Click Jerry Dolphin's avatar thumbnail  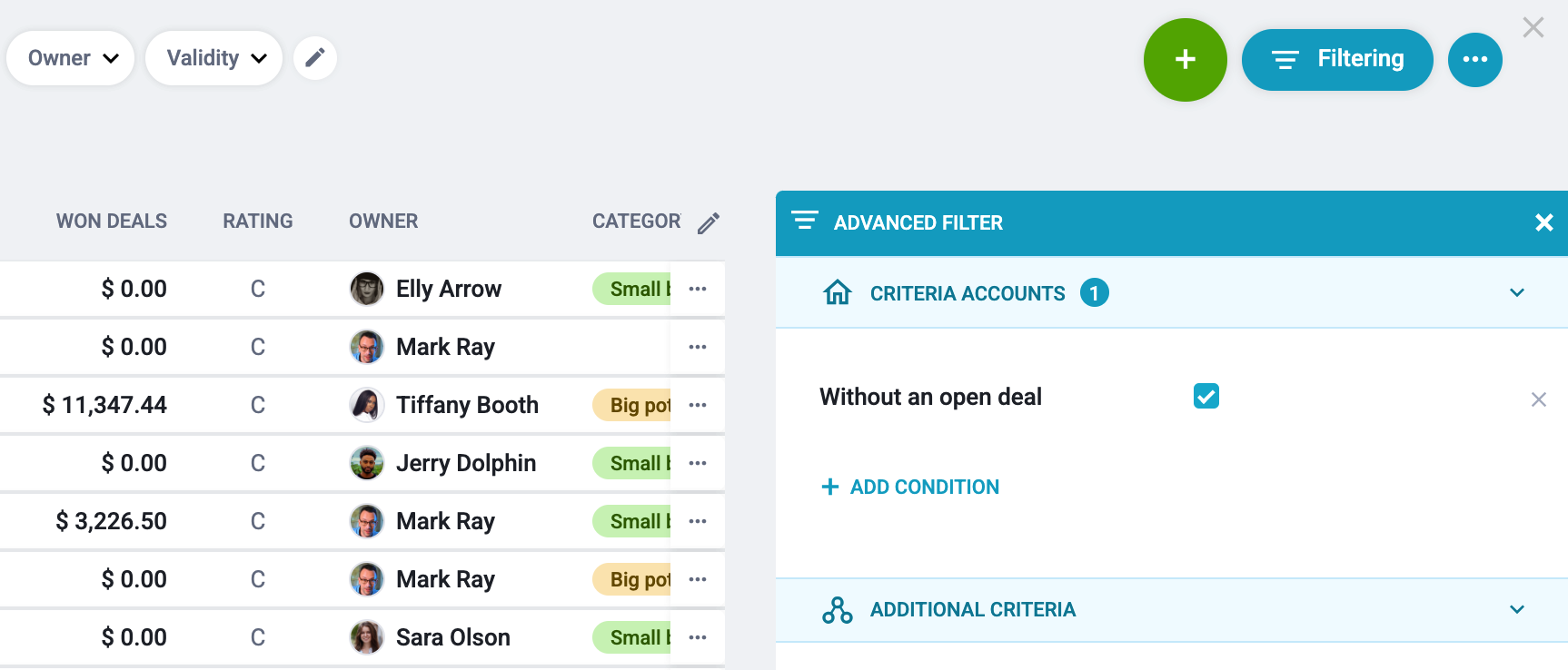pos(367,463)
